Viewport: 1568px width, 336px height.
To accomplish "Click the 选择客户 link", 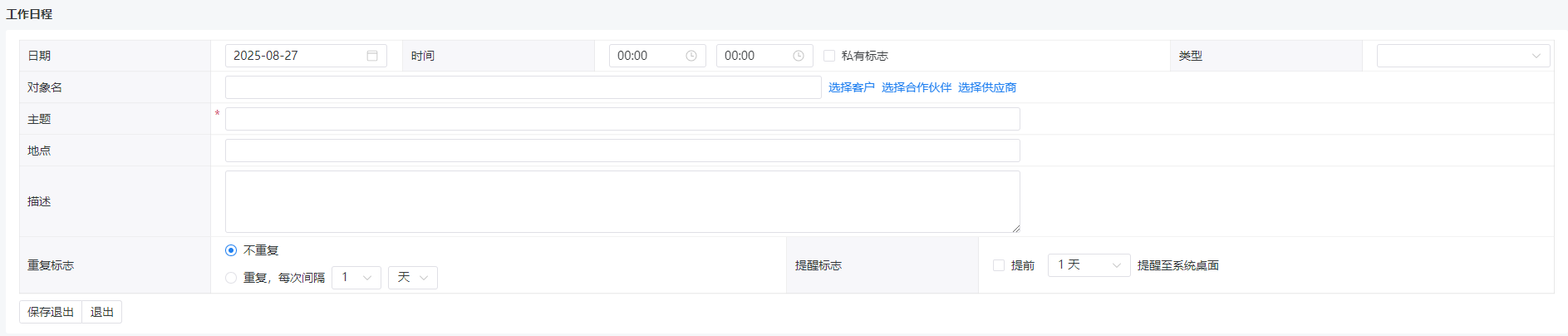I will (851, 87).
